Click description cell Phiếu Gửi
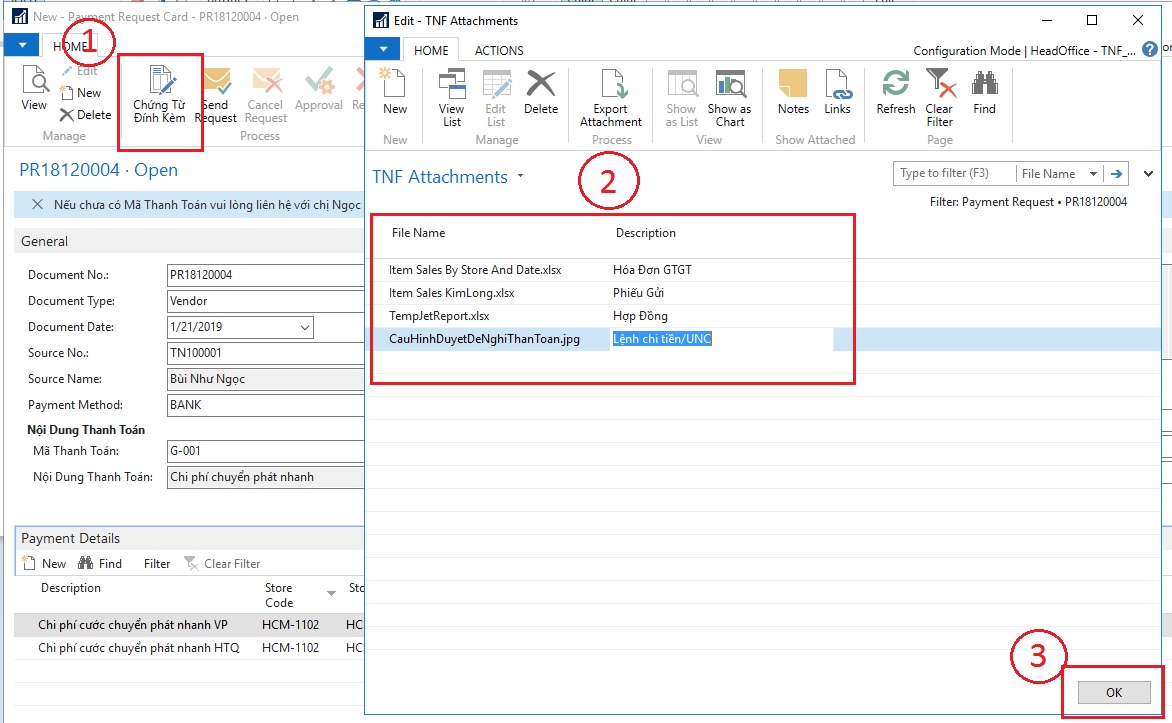Screen dimensions: 1172x723 pos(638,293)
